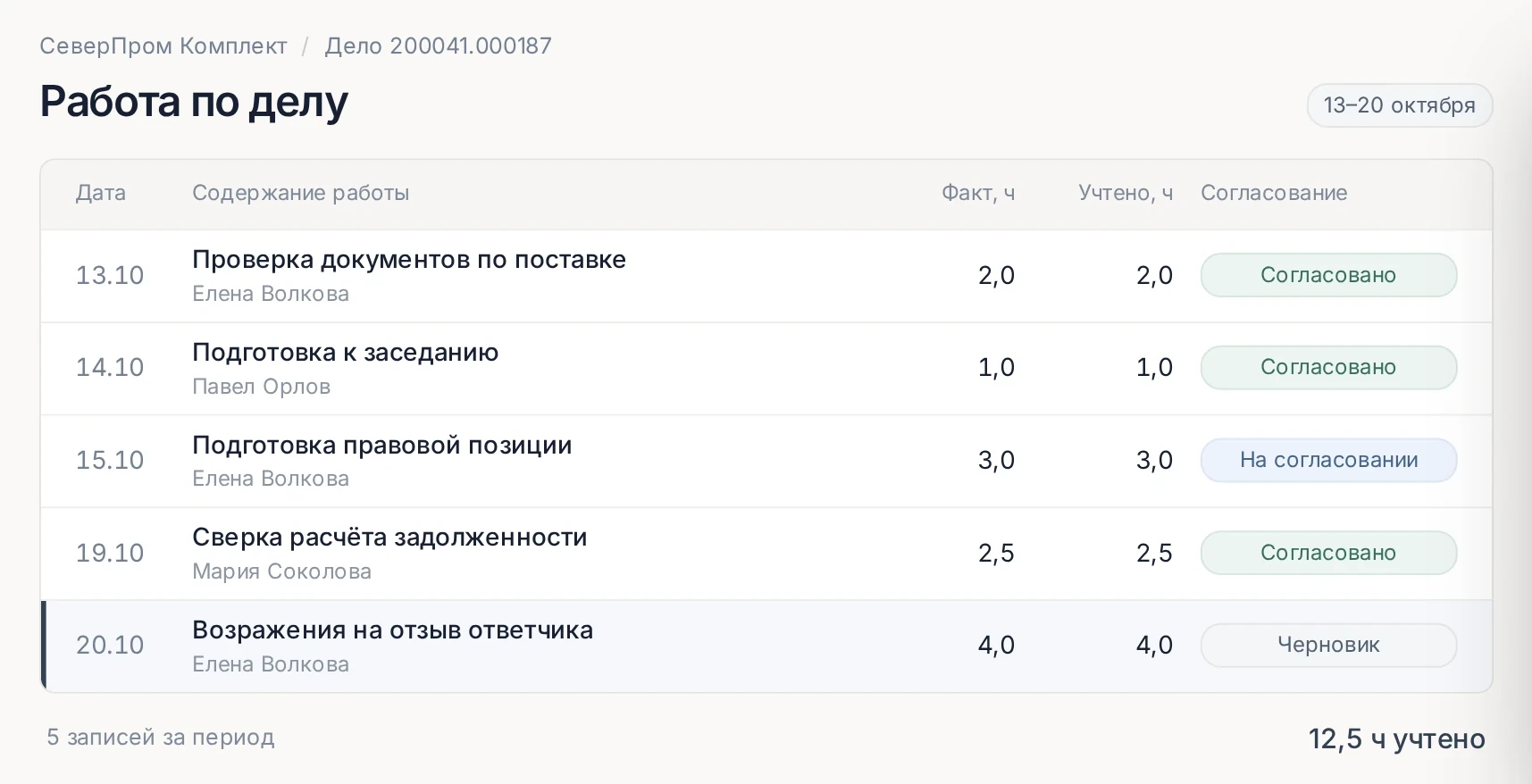Click the Содержание работы column header
Image resolution: width=1532 pixels, height=784 pixels.
[301, 193]
